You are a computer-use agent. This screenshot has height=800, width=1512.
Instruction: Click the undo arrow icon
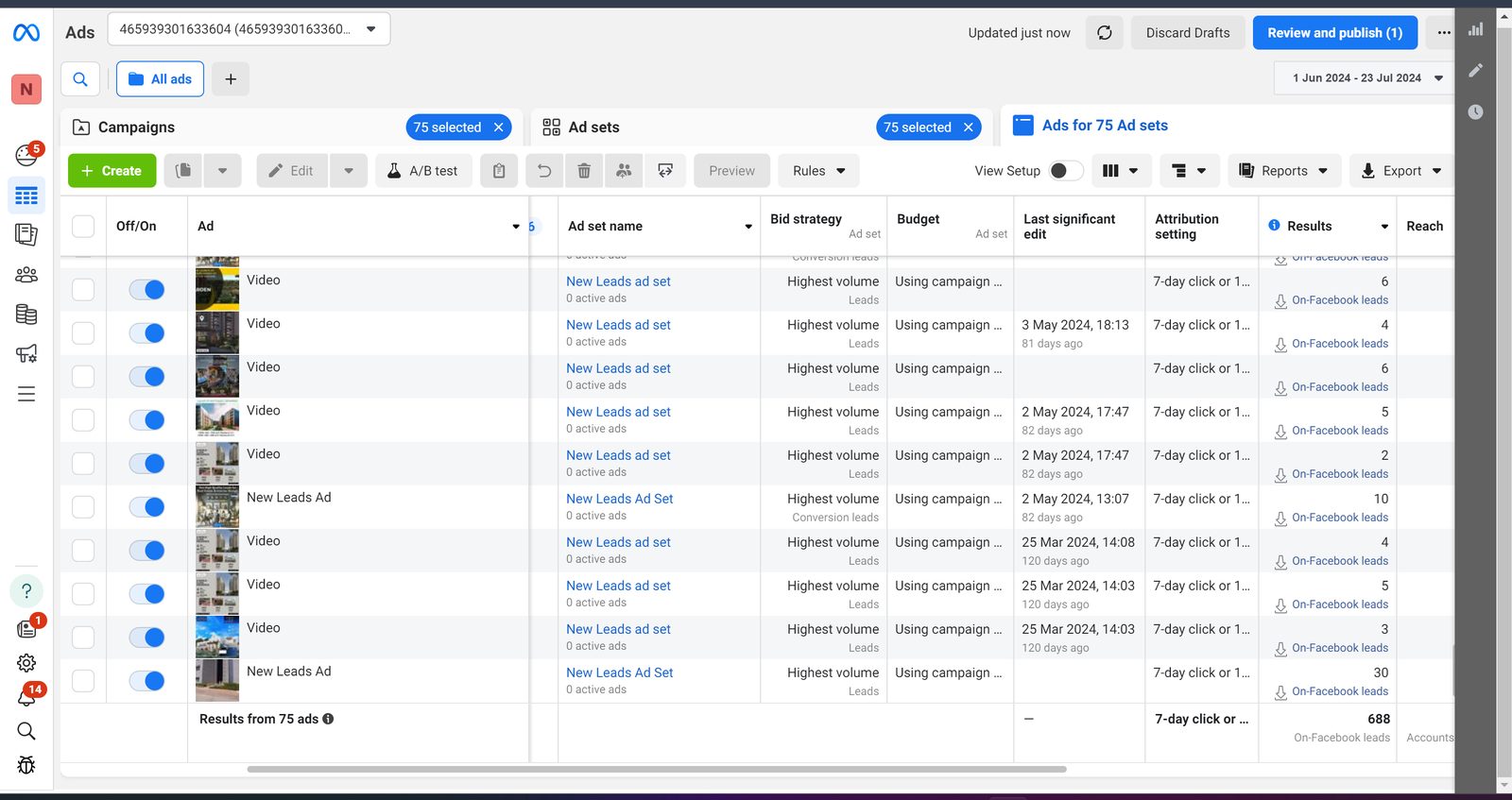pos(544,171)
